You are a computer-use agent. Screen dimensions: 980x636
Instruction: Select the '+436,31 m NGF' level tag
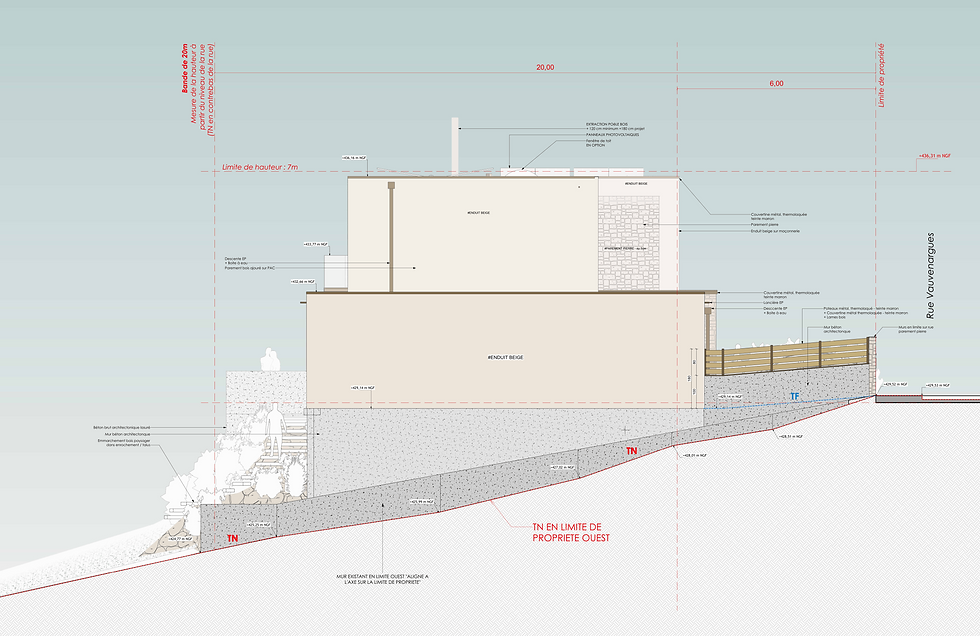click(935, 156)
